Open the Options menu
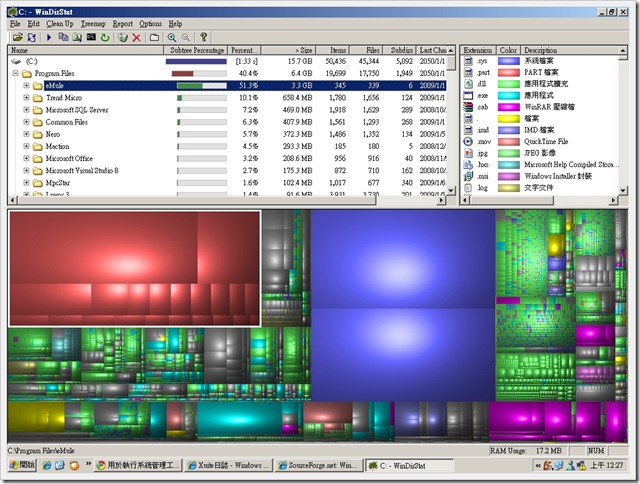 tap(150, 23)
